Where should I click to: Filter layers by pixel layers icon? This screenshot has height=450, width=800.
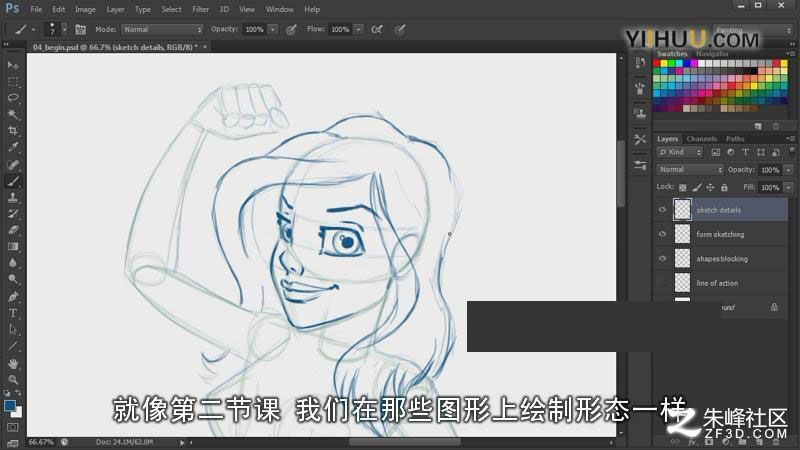(716, 152)
